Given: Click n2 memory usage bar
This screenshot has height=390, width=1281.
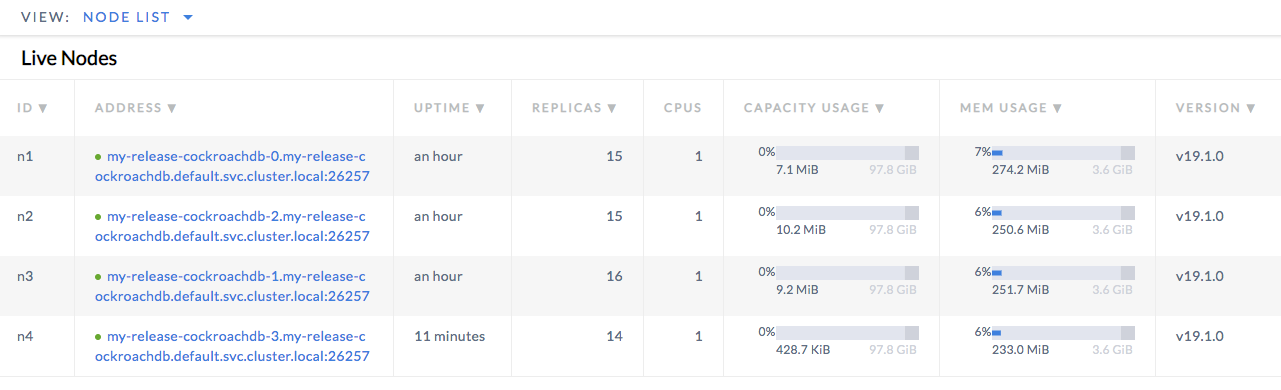Looking at the screenshot, I should [1063, 213].
